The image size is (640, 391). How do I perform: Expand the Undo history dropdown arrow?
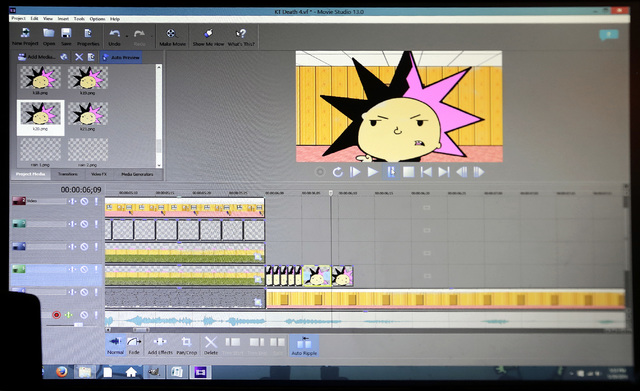(x=127, y=37)
